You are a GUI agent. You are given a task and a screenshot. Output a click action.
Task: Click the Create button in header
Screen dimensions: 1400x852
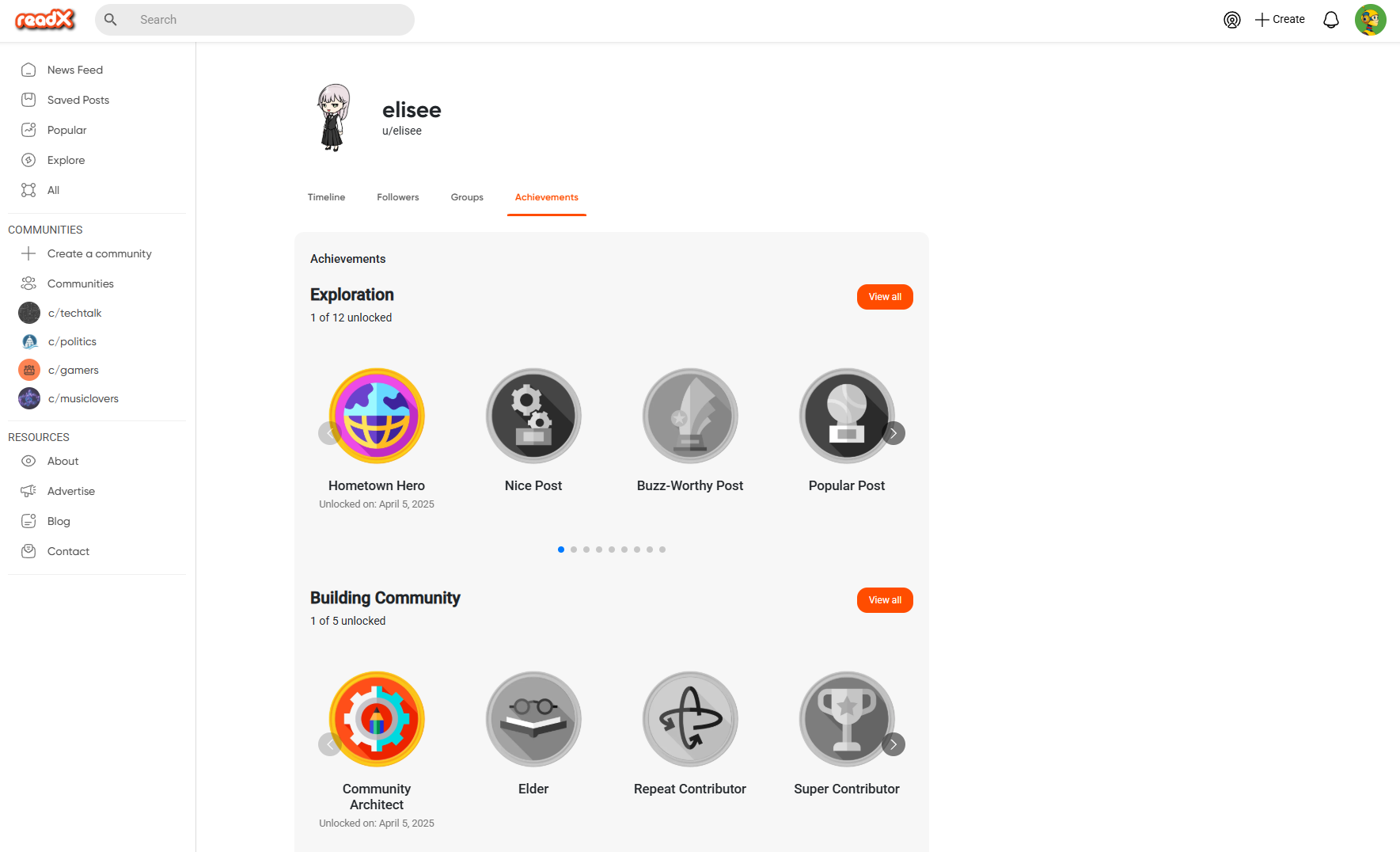click(x=1280, y=20)
